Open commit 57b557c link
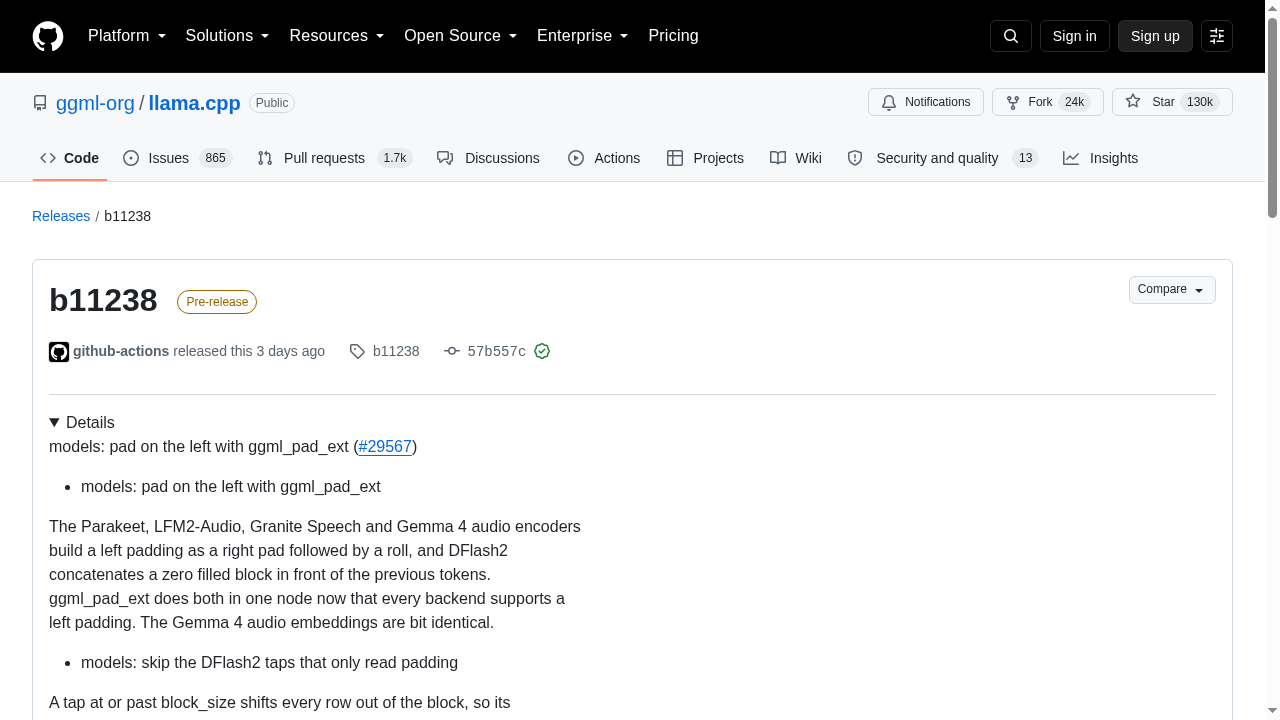This screenshot has width=1280, height=720. tap(497, 351)
